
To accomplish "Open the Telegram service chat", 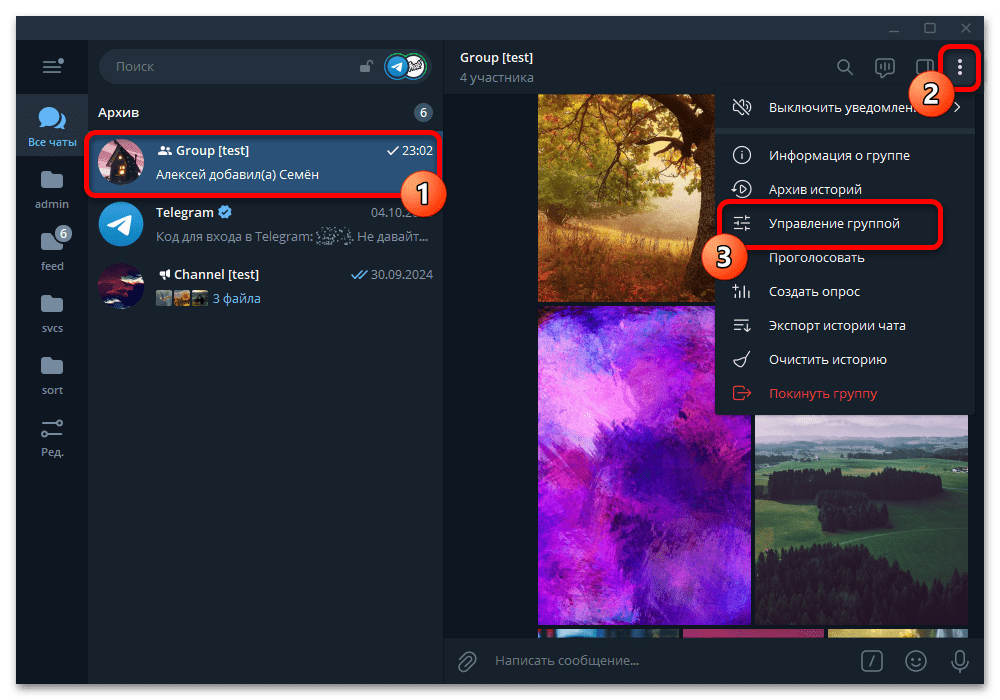I will point(265,224).
